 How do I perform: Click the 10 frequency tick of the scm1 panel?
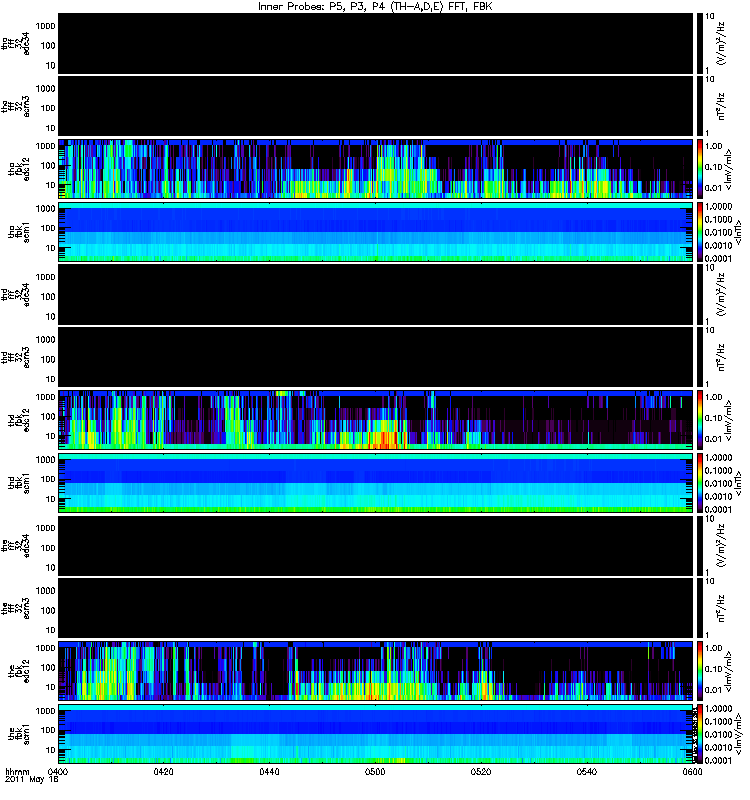click(50, 750)
